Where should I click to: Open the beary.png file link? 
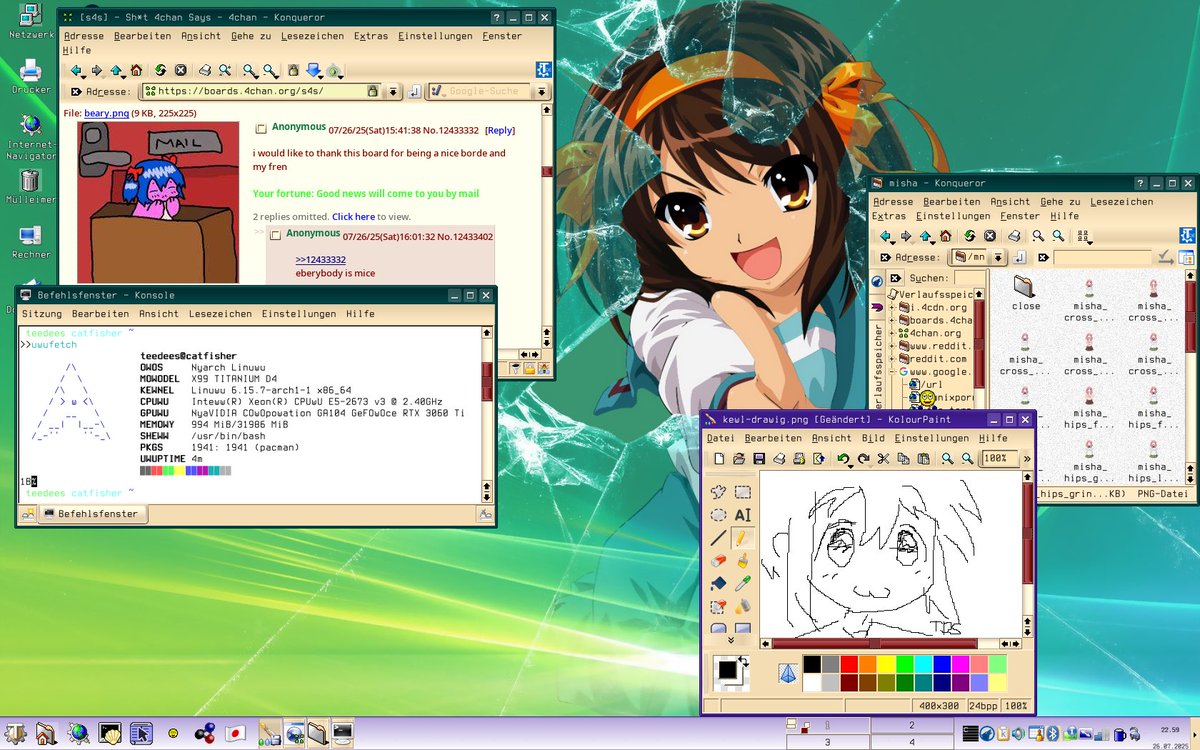click(x=107, y=114)
